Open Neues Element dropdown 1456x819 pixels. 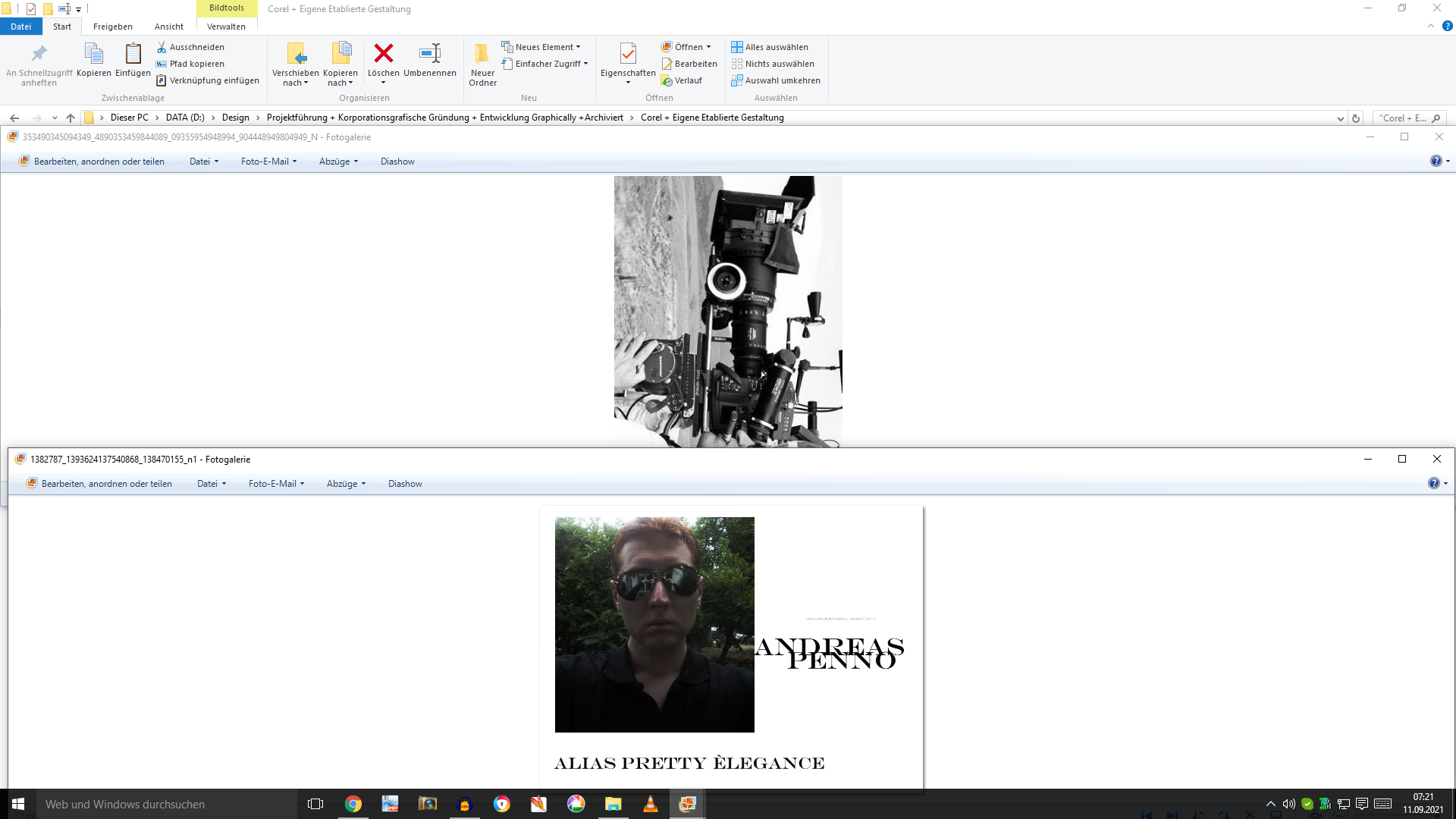(541, 47)
